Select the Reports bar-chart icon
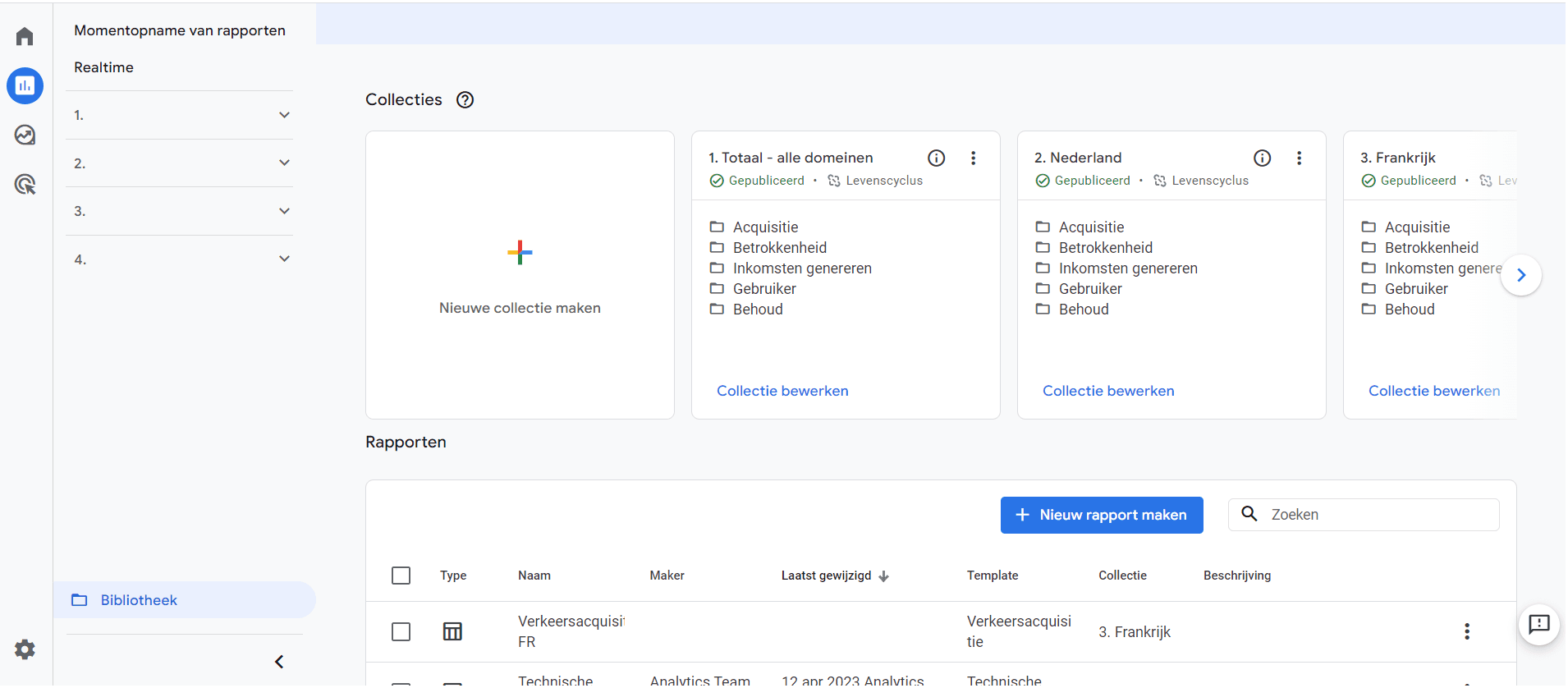Image resolution: width=1568 pixels, height=688 pixels. (25, 85)
